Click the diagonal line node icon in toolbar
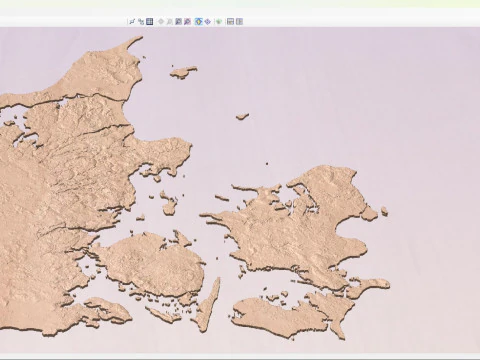The width and height of the screenshot is (480, 360). [132, 22]
